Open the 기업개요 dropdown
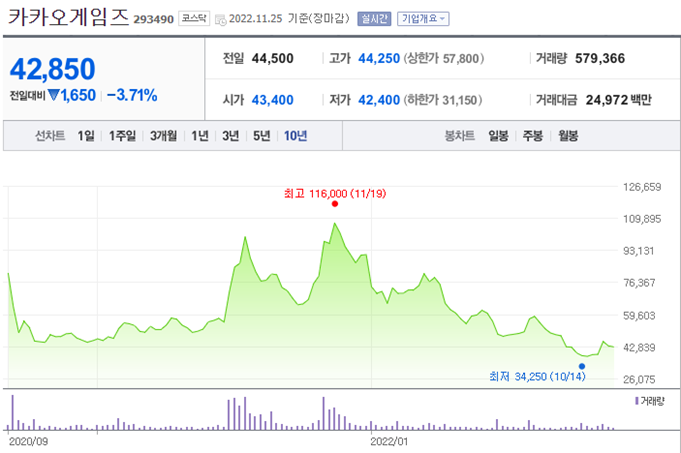Image resolution: width=681 pixels, height=453 pixels. (x=423, y=19)
